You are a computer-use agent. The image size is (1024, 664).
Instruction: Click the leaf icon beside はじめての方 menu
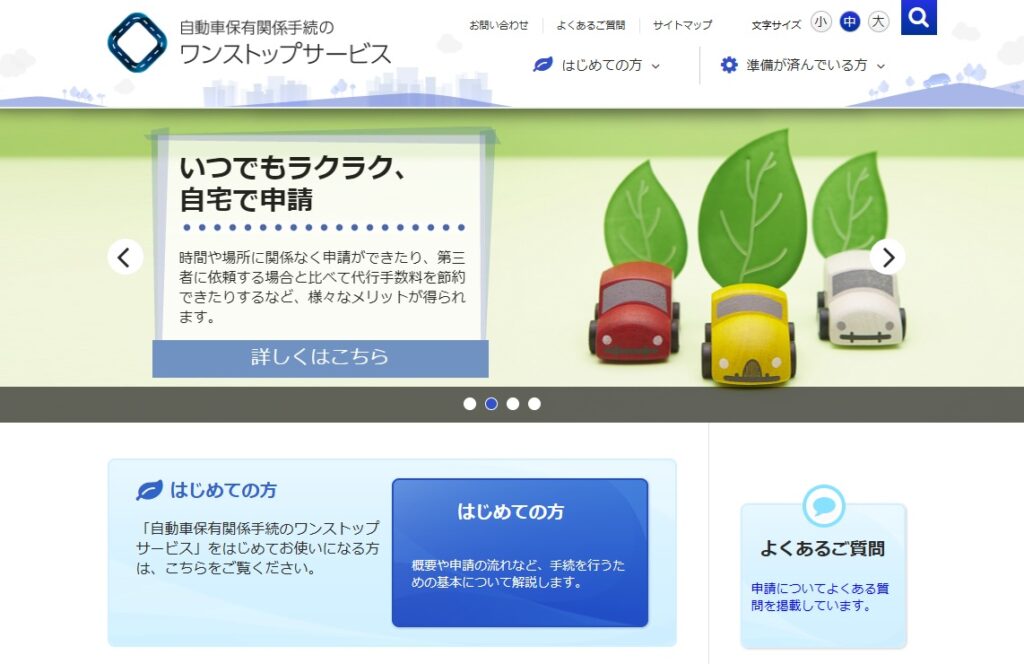tap(543, 65)
